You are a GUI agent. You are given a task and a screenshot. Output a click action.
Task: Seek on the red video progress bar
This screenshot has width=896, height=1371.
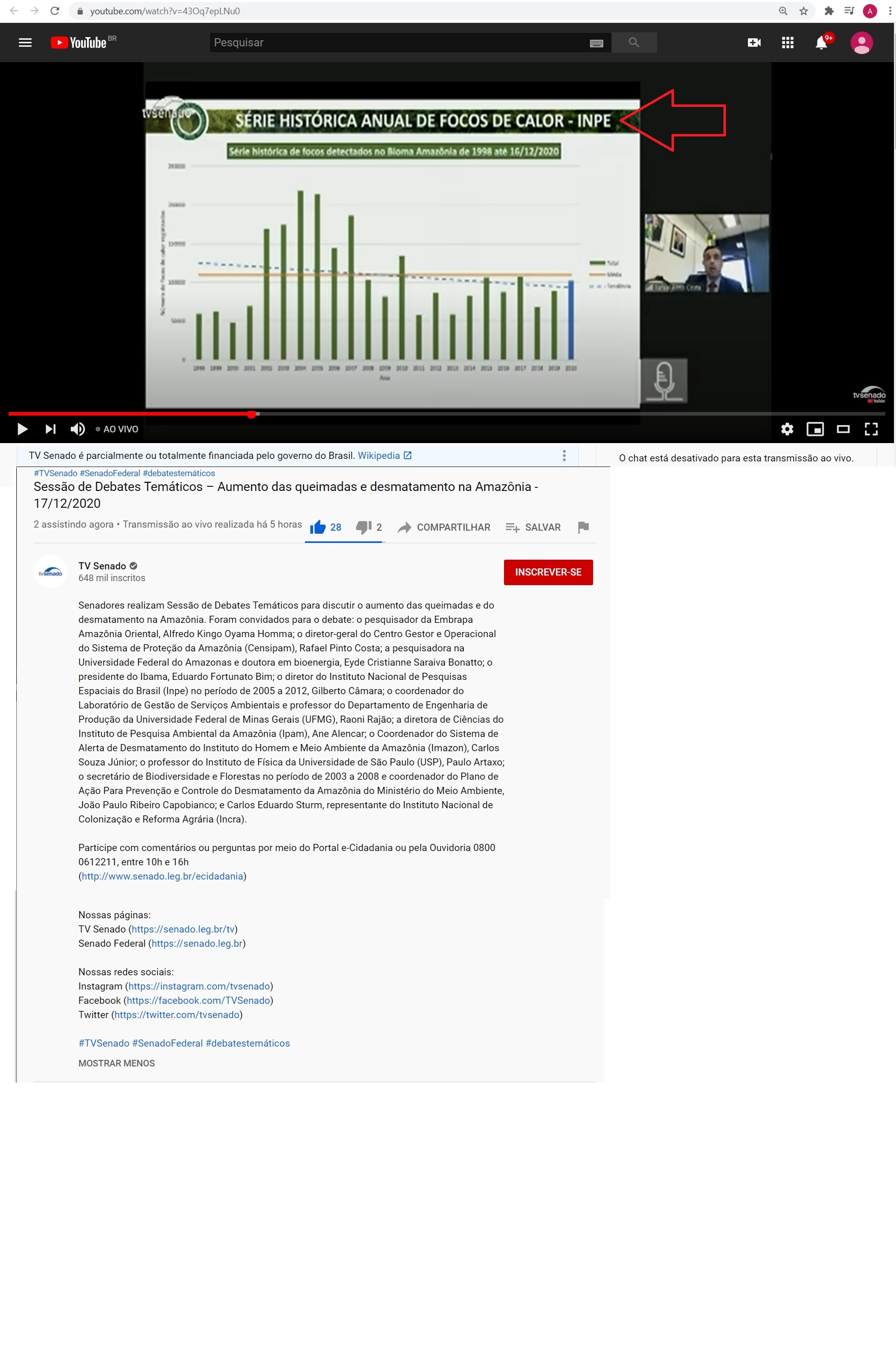coord(446,414)
